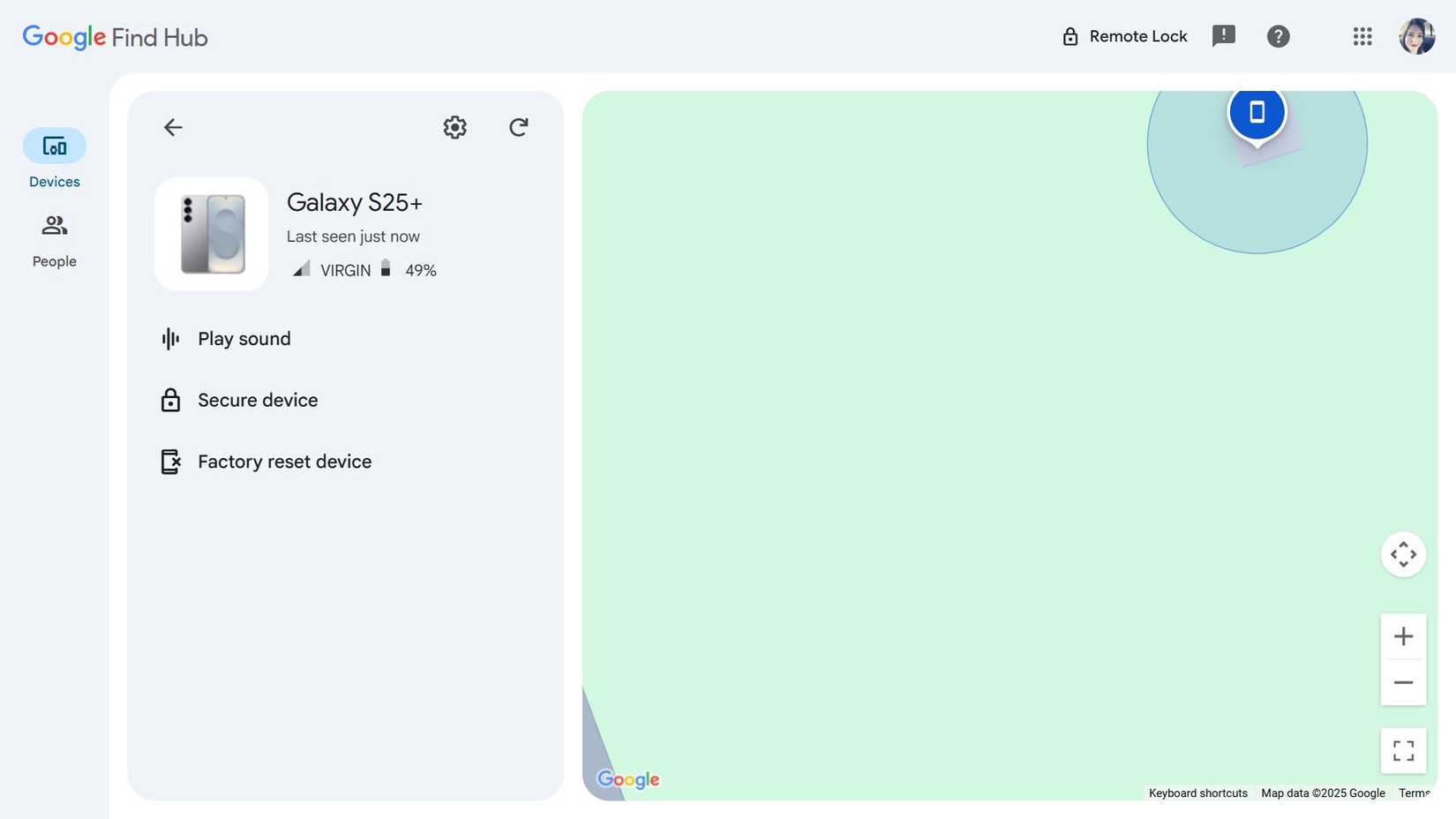Switch to the People tab
The image size is (1456, 819).
tap(54, 238)
